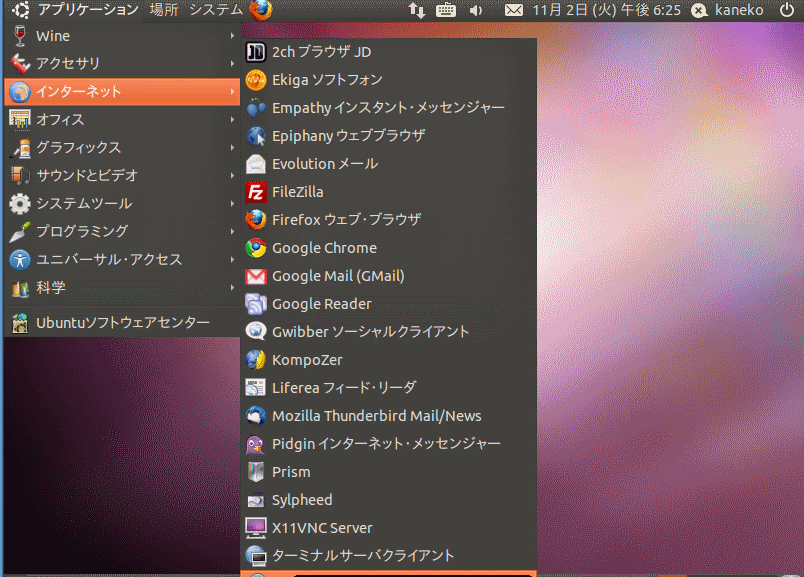Click the Google Chrome icon
Viewport: 804px width, 577px height.
pyautogui.click(x=255, y=248)
